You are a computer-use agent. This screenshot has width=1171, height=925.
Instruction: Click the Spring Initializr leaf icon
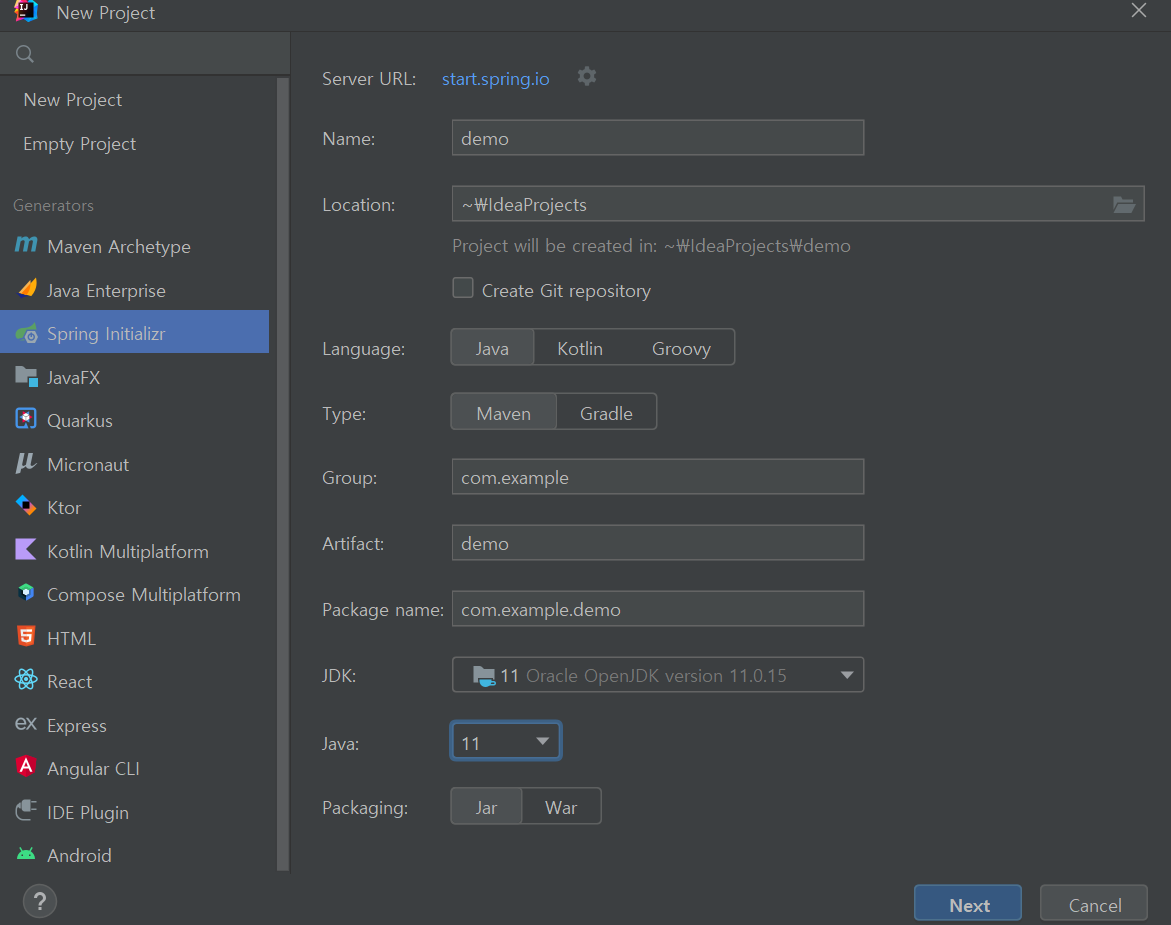[27, 333]
